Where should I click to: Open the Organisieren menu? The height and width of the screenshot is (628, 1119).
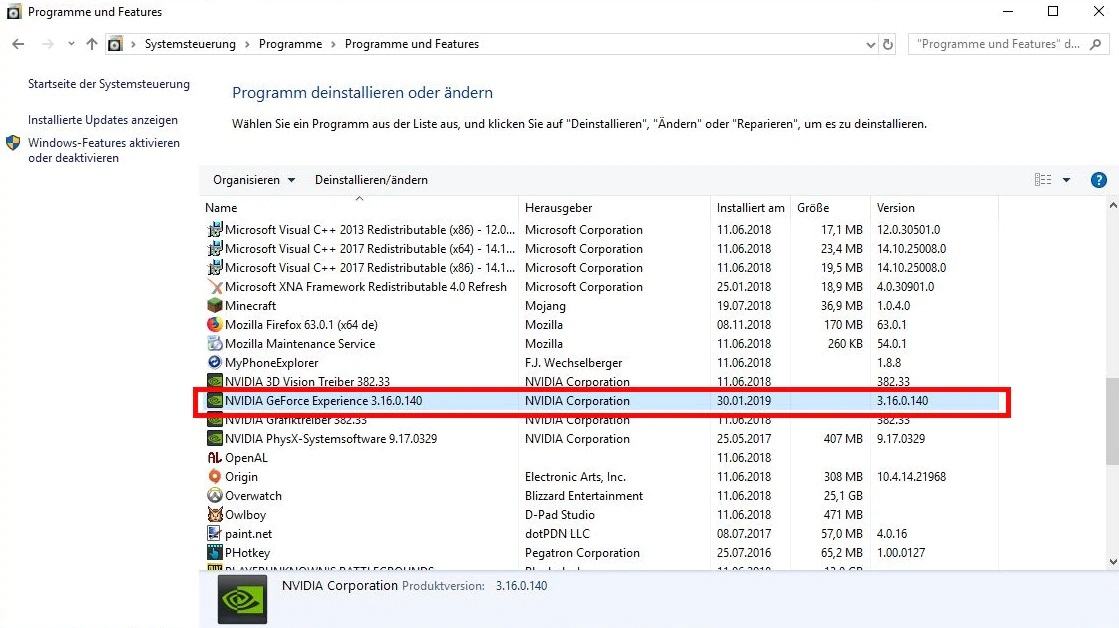[253, 180]
